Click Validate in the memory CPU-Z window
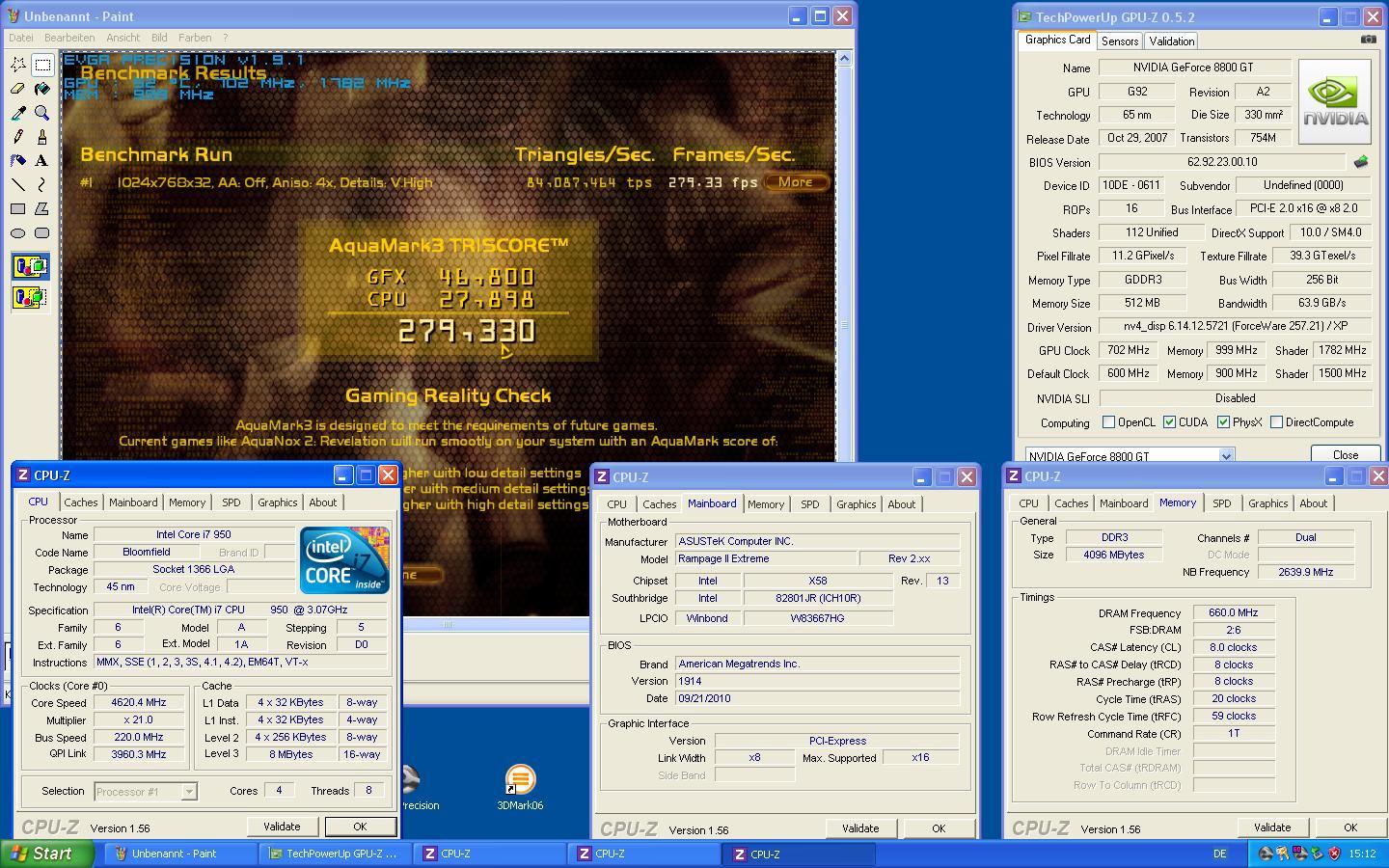Viewport: 1389px width, 868px height. pyautogui.click(x=1272, y=827)
